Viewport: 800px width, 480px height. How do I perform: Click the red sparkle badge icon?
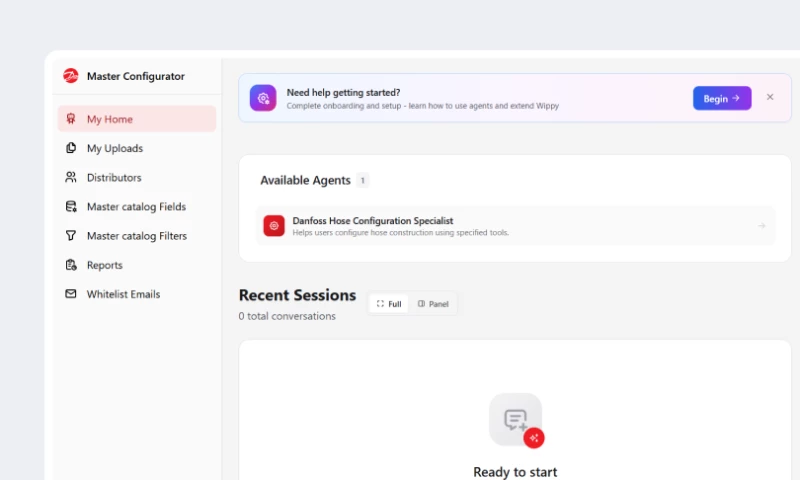coord(534,438)
